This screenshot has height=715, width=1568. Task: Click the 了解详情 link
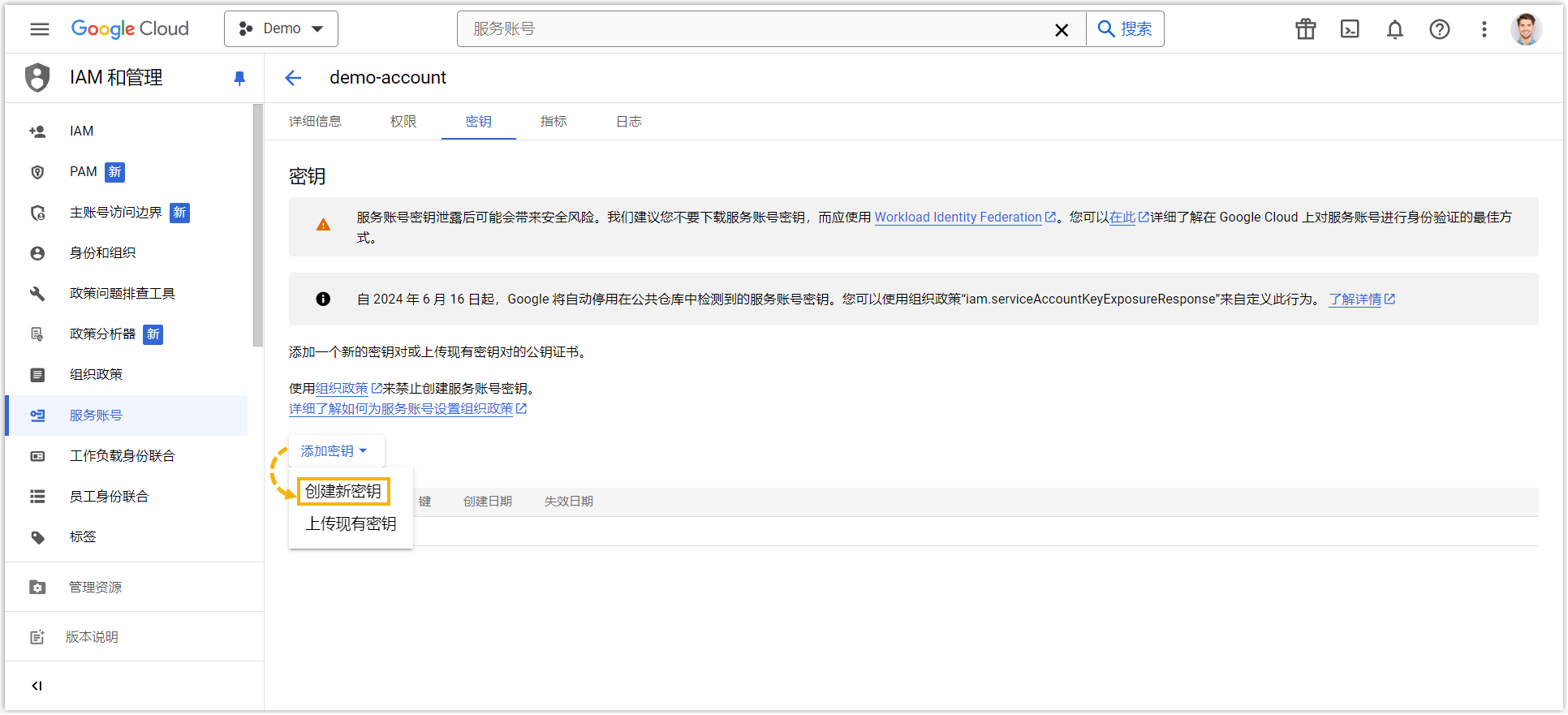(1355, 299)
